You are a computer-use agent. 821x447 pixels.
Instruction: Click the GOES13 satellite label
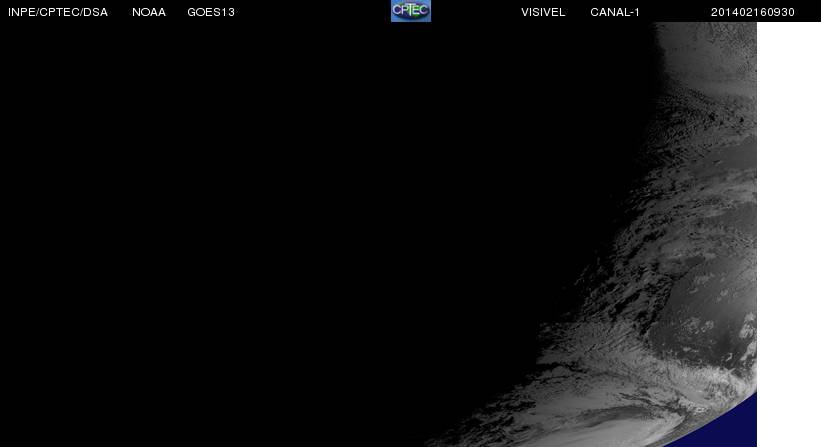[211, 12]
